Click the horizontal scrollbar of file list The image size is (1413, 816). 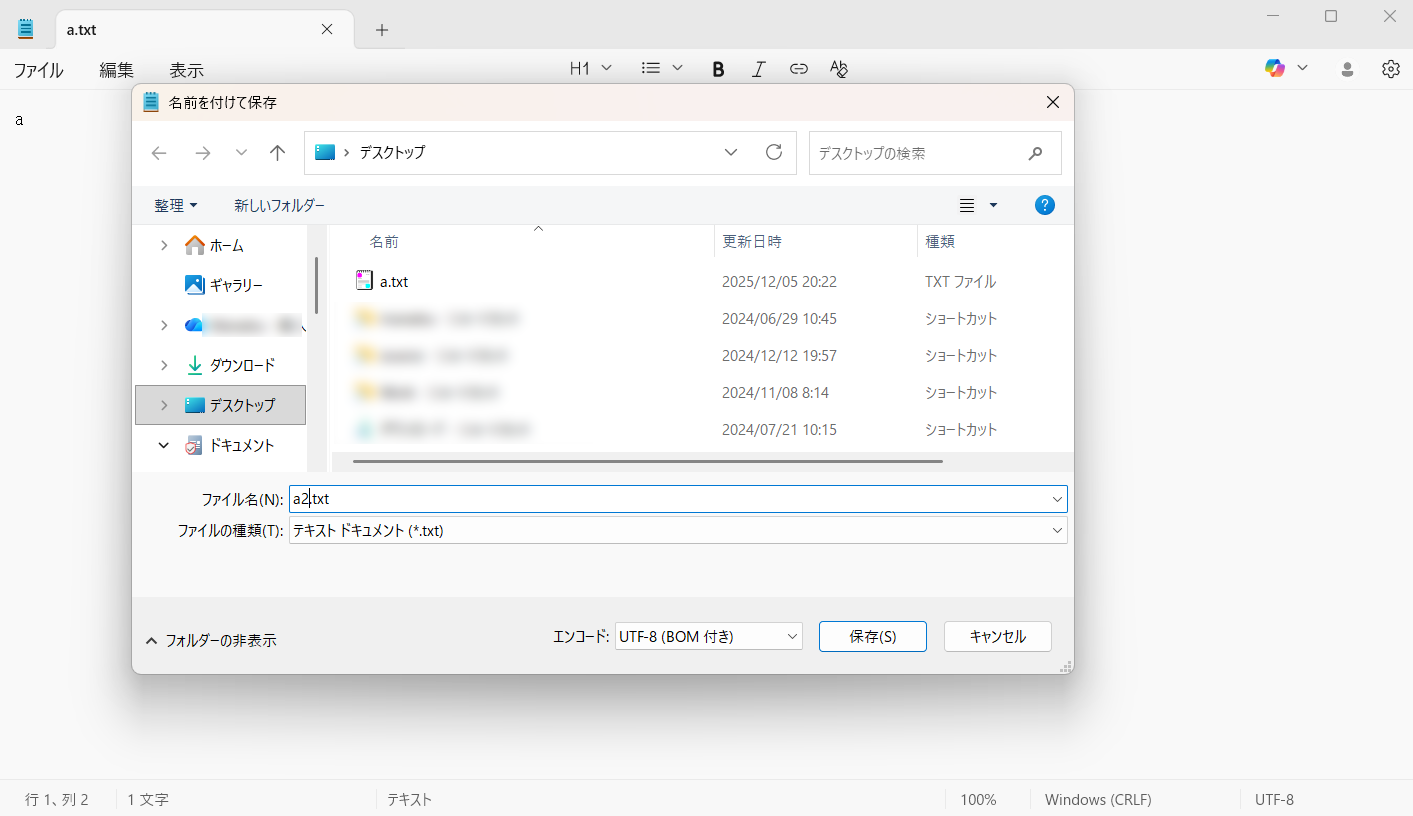pos(648,461)
